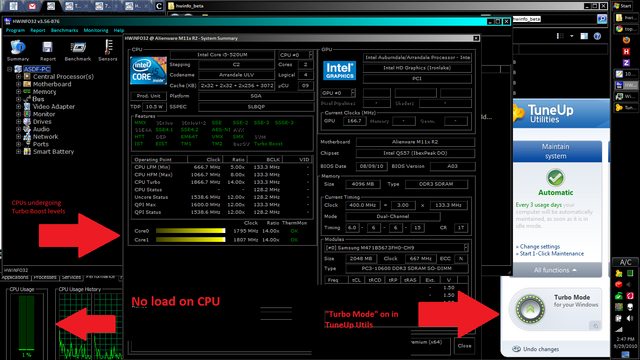Launch the Benchmark tool icon

pyautogui.click(x=78, y=48)
